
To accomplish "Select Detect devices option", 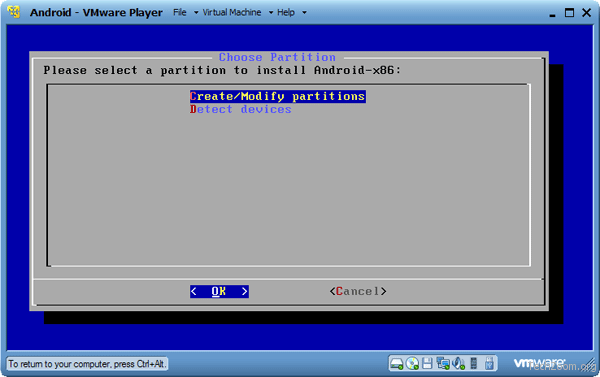I will tap(241, 109).
